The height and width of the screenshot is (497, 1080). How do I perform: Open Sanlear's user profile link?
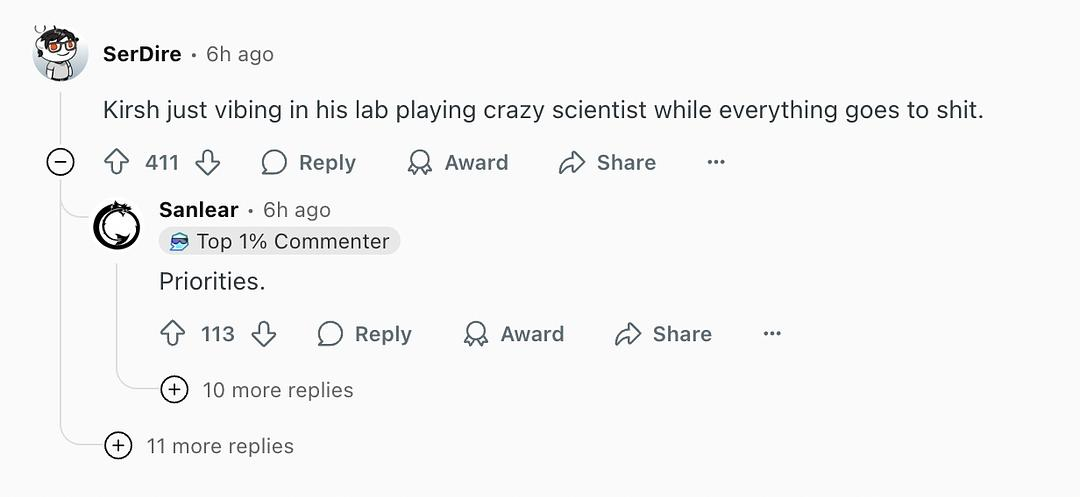(198, 210)
